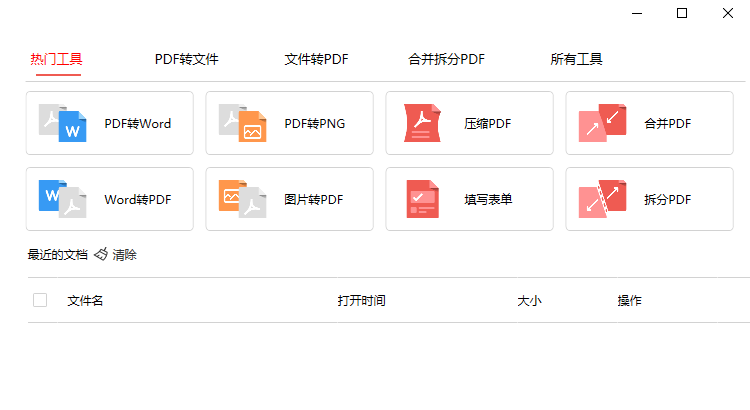This screenshot has height=410, width=750.
Task: Click the 文件名 column header
Action: (x=85, y=300)
